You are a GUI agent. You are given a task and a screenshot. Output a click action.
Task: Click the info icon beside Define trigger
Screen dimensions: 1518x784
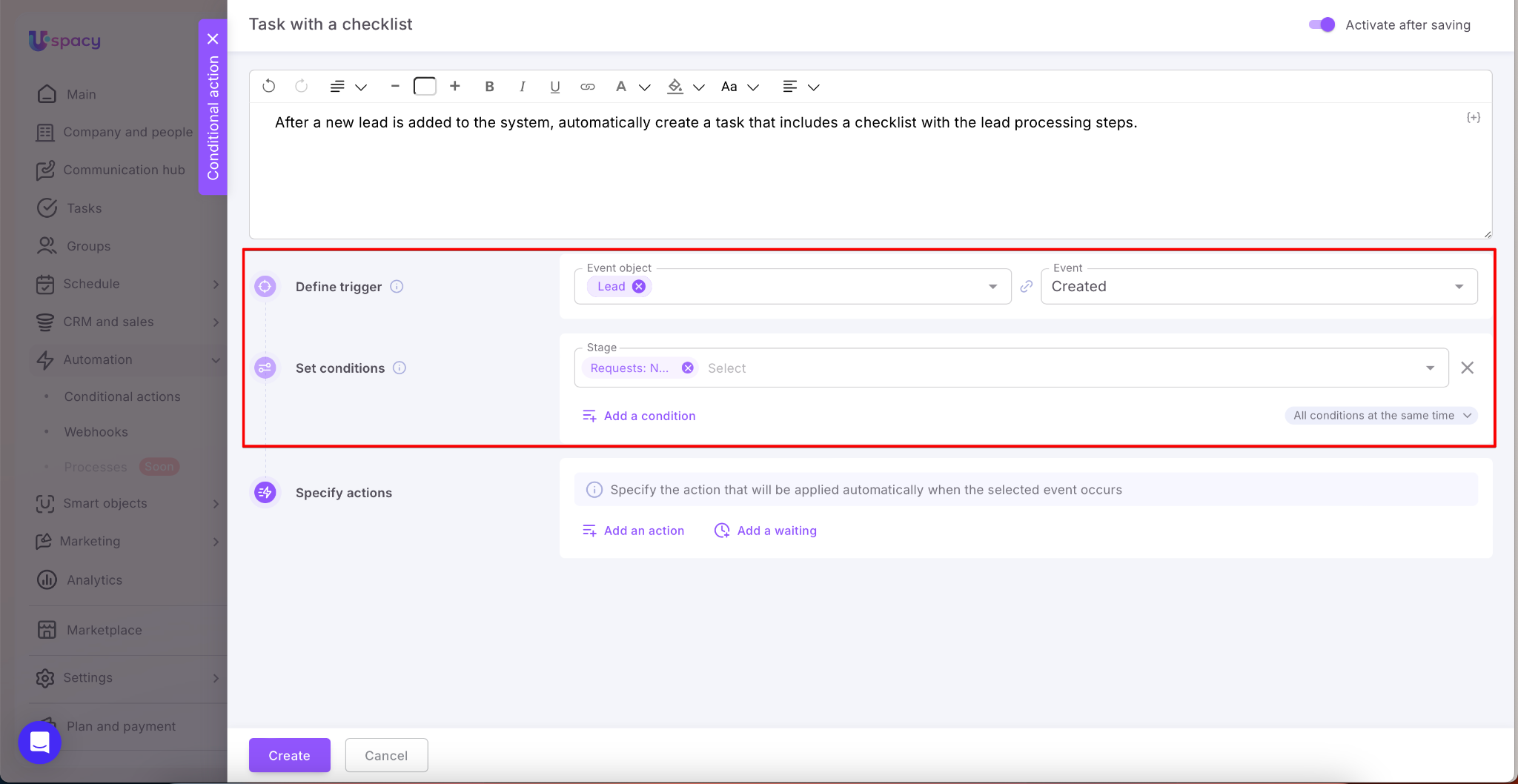[397, 287]
